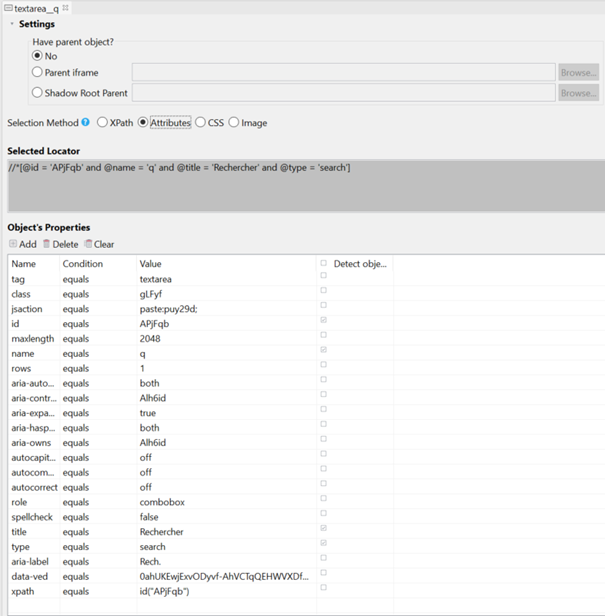Screen dimensions: 605x616
Task: Open Selection Method help icon
Action: (x=85, y=122)
